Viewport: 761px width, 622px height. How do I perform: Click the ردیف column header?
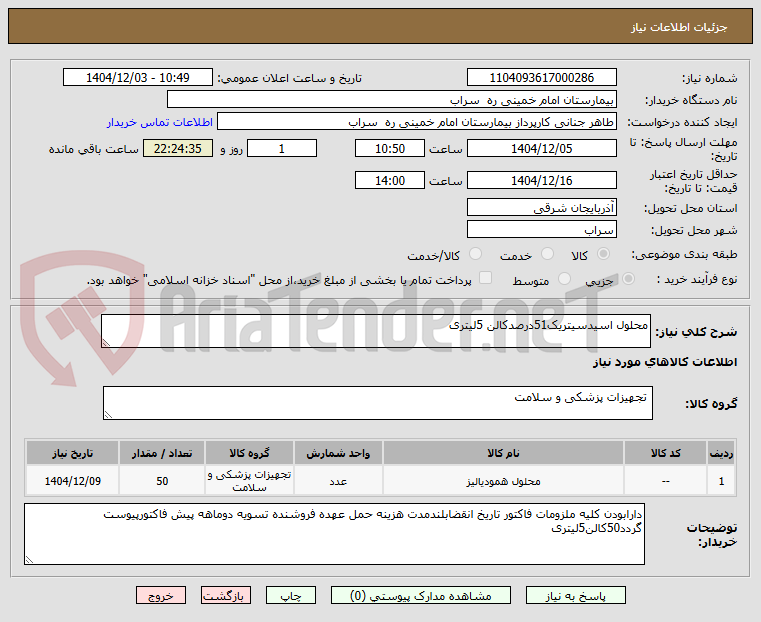pyautogui.click(x=721, y=453)
